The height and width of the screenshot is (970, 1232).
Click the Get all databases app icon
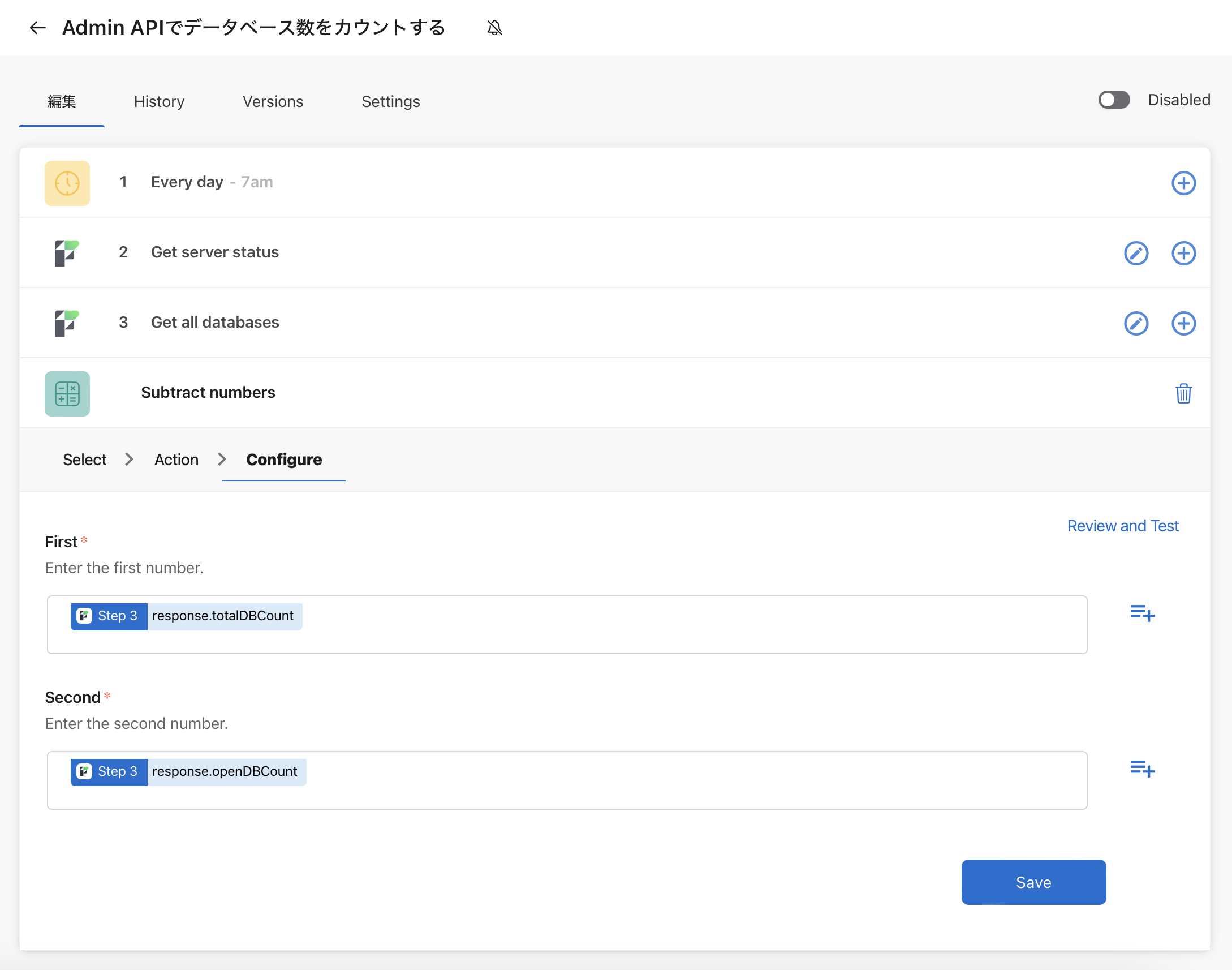tap(67, 323)
